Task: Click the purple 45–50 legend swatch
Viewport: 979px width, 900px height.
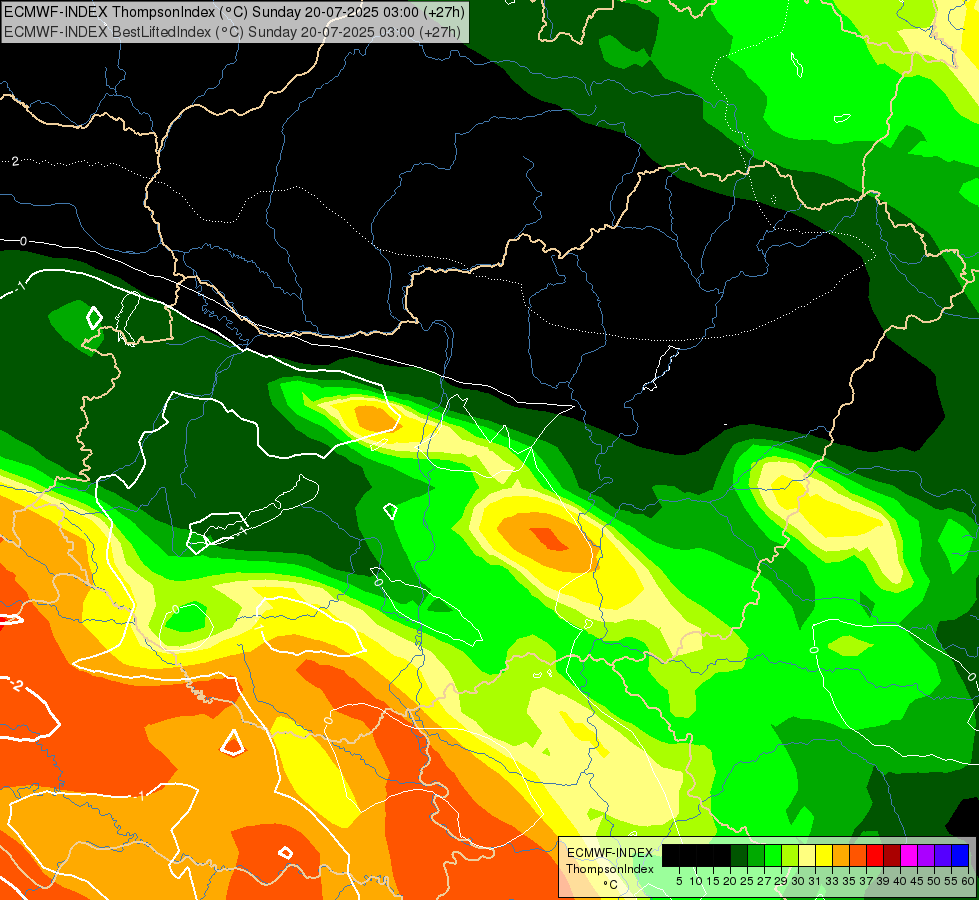Action: [926, 855]
